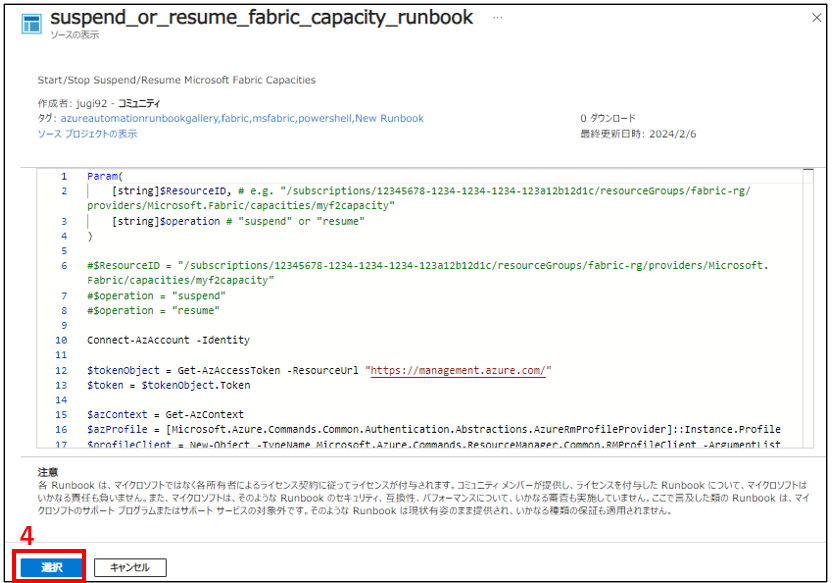Click line 7 '#$operation = "suspend"'
This screenshot has height=583, width=832.
(157, 295)
